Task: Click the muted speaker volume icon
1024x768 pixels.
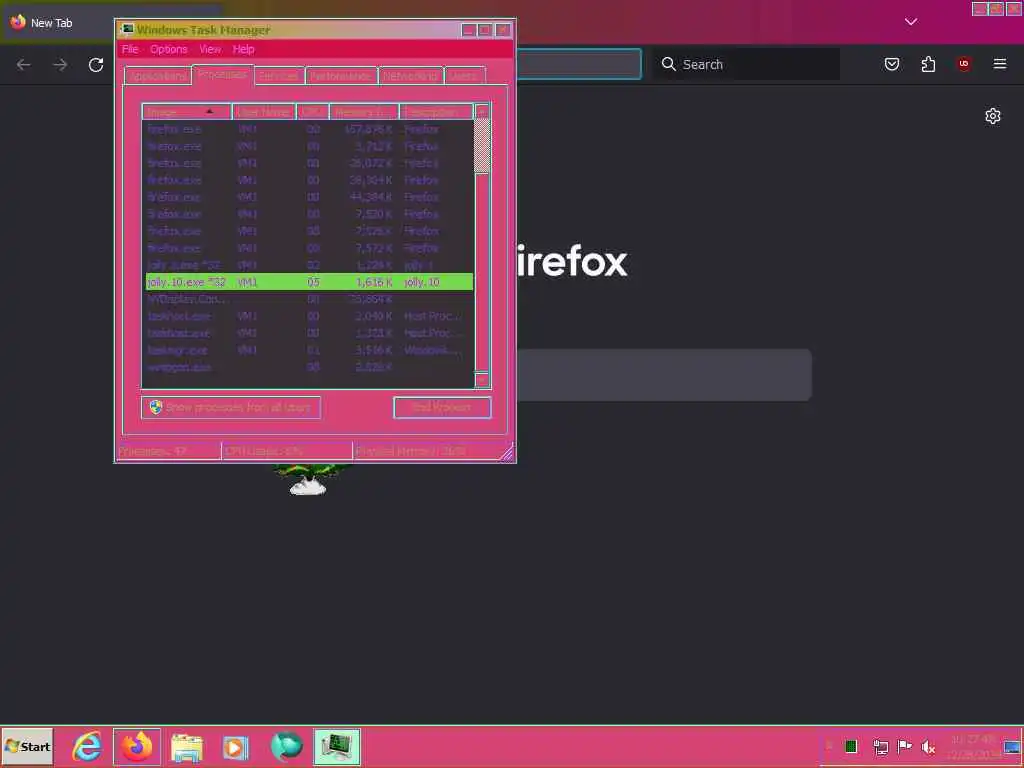Action: coord(928,746)
